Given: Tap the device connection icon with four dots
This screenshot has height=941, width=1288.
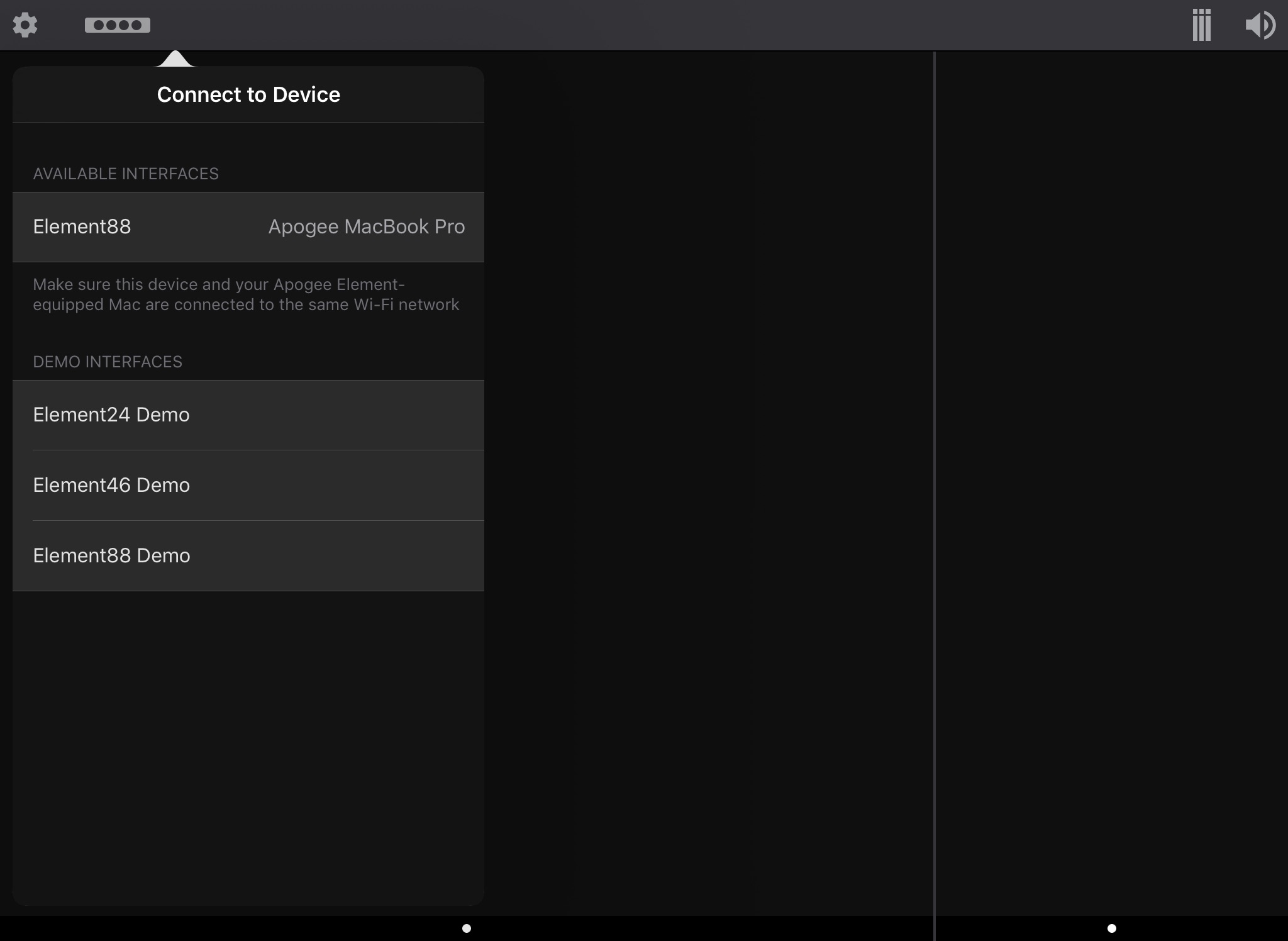Looking at the screenshot, I should pos(118,25).
